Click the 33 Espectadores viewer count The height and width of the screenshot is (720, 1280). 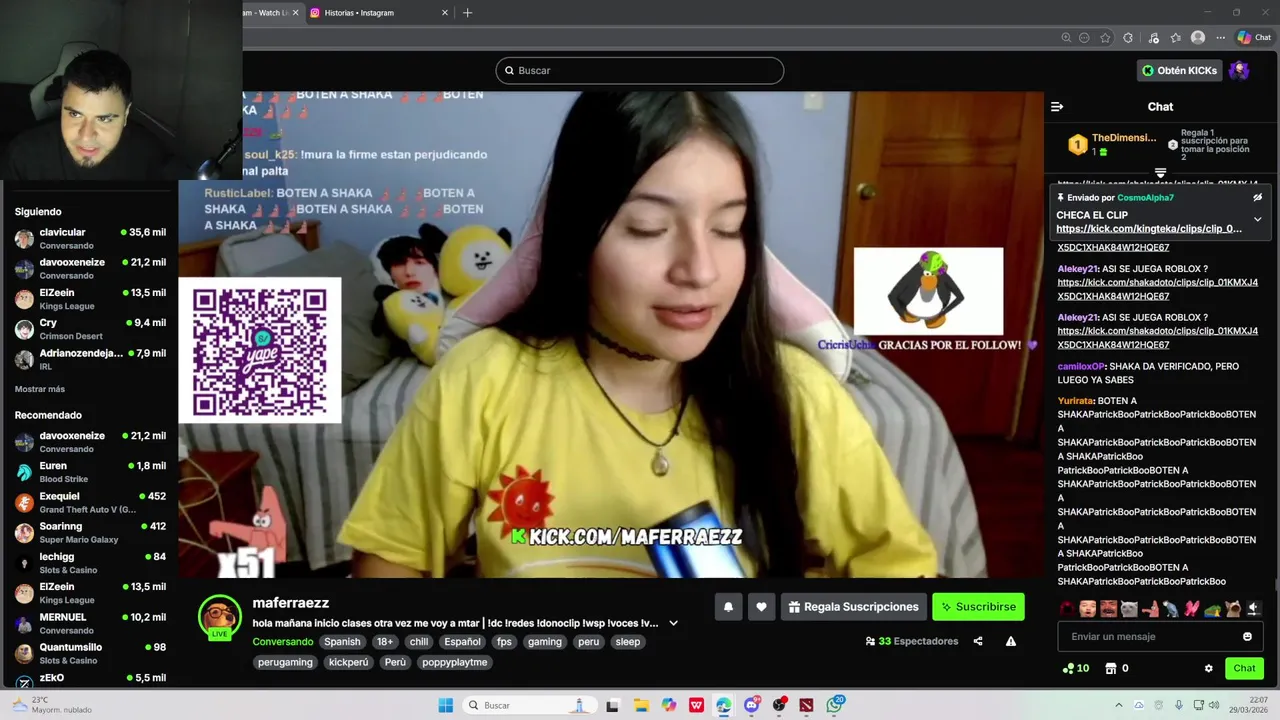click(911, 642)
